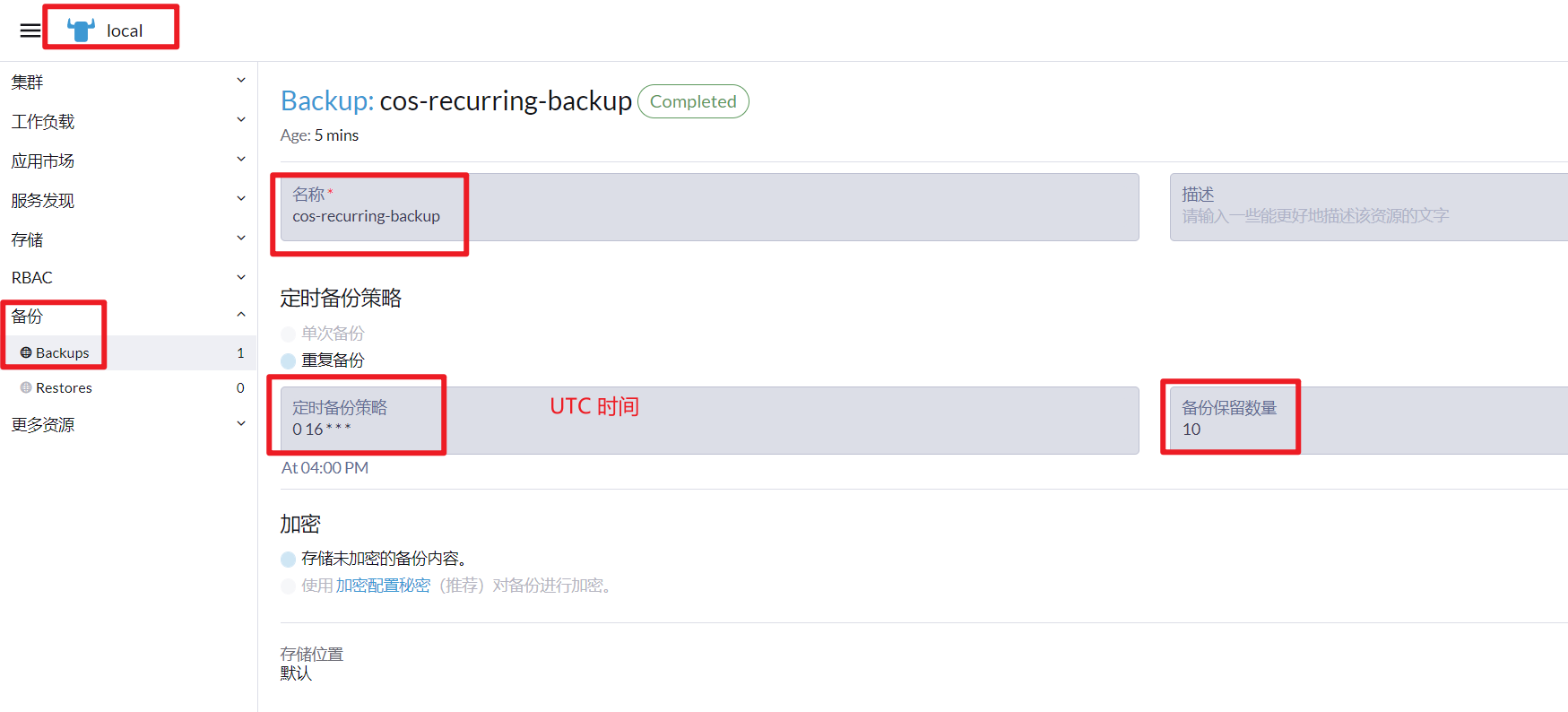Click the globe icon beside Backups
This screenshot has height=712, width=1568.
coord(26,352)
